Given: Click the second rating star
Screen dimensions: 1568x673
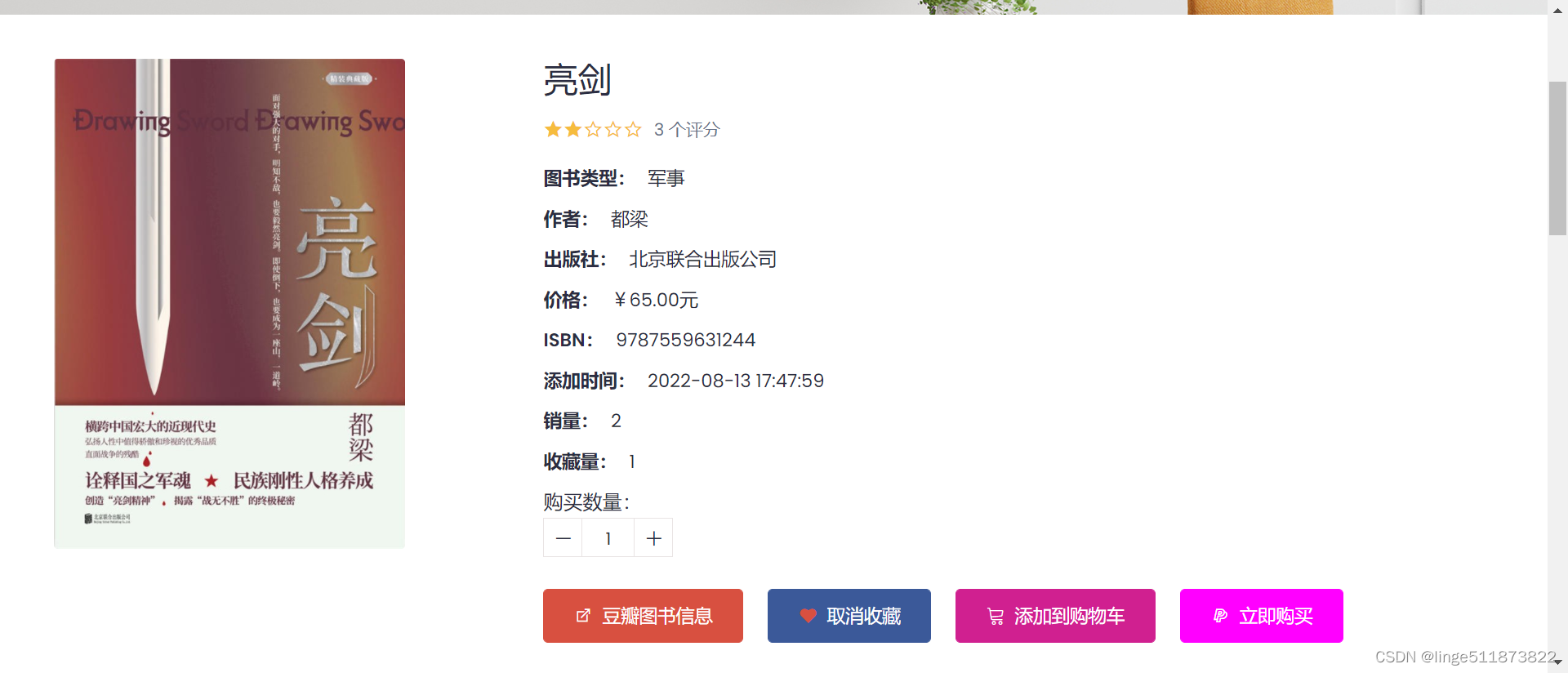Looking at the screenshot, I should 573,129.
